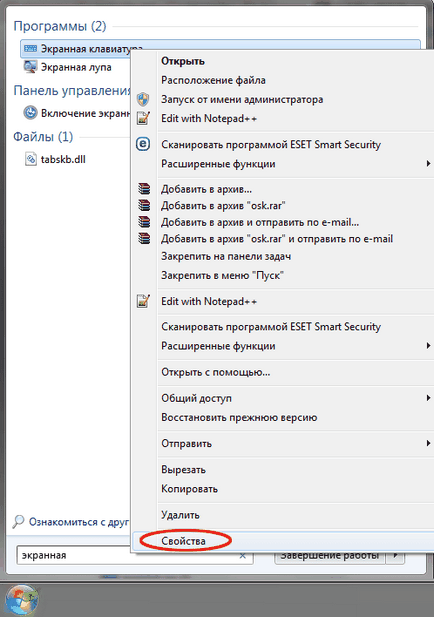
Task: Click the Экранная лупа magnifier icon
Action: pos(30,67)
